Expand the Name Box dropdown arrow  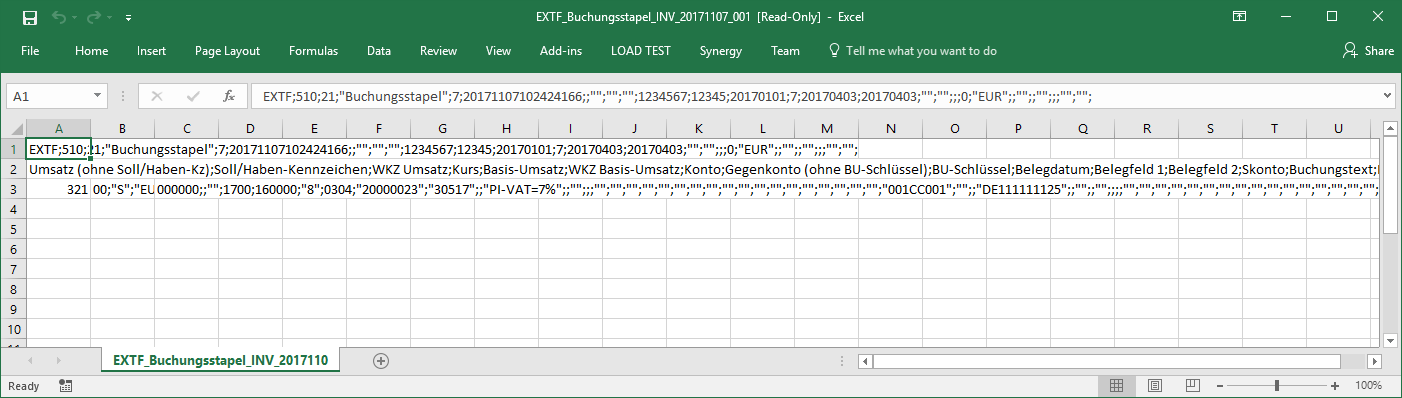click(98, 96)
